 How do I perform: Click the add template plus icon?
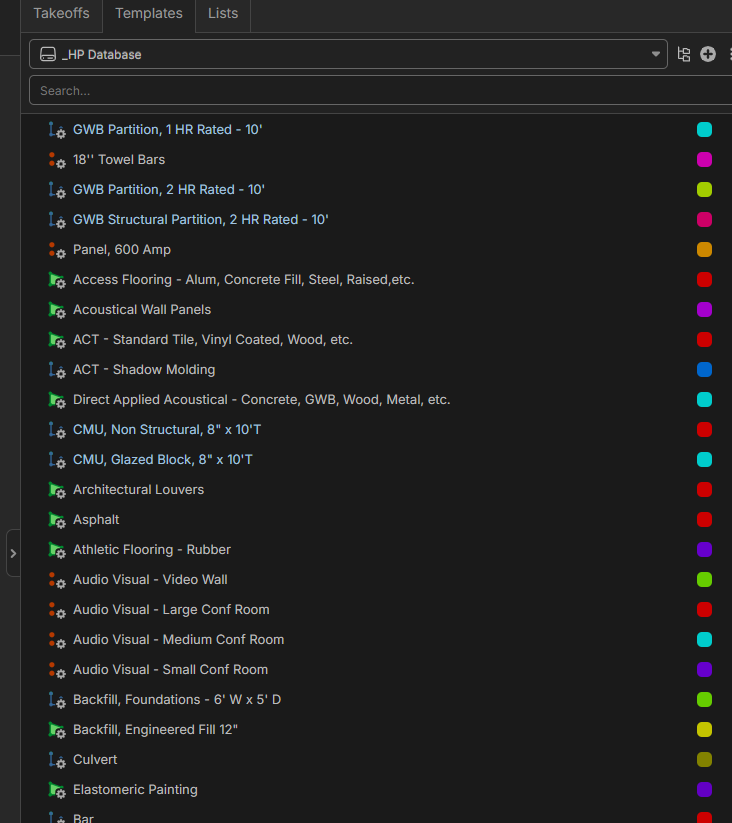(x=708, y=54)
